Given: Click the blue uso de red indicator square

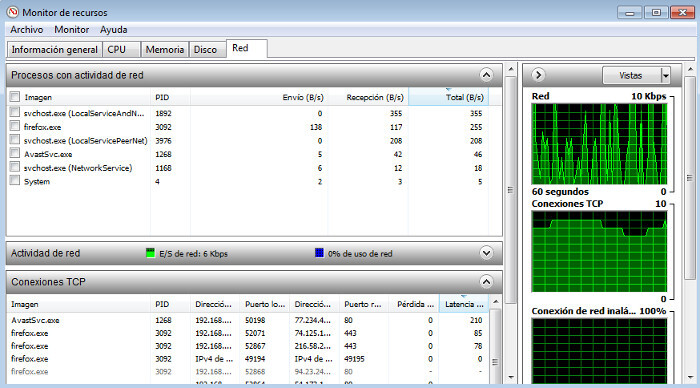Looking at the screenshot, I should 319,253.
